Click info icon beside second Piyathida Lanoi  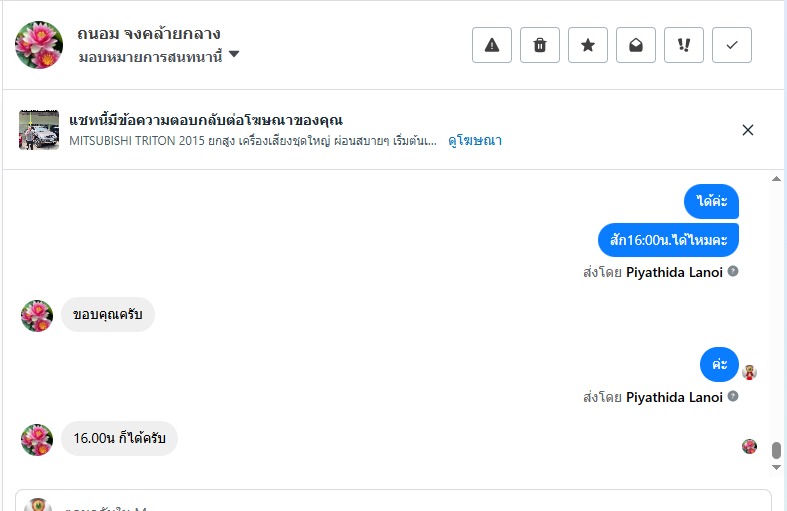click(733, 396)
